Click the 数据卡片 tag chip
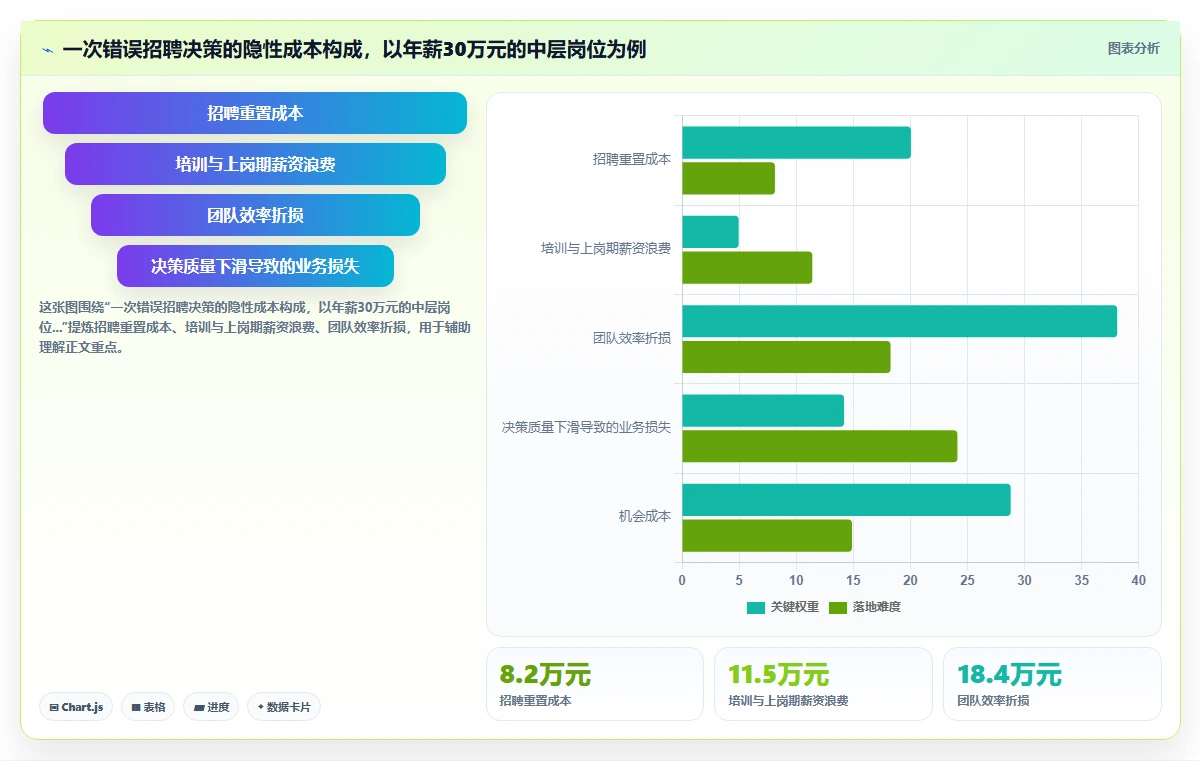The height and width of the screenshot is (761, 1201). [x=284, y=707]
